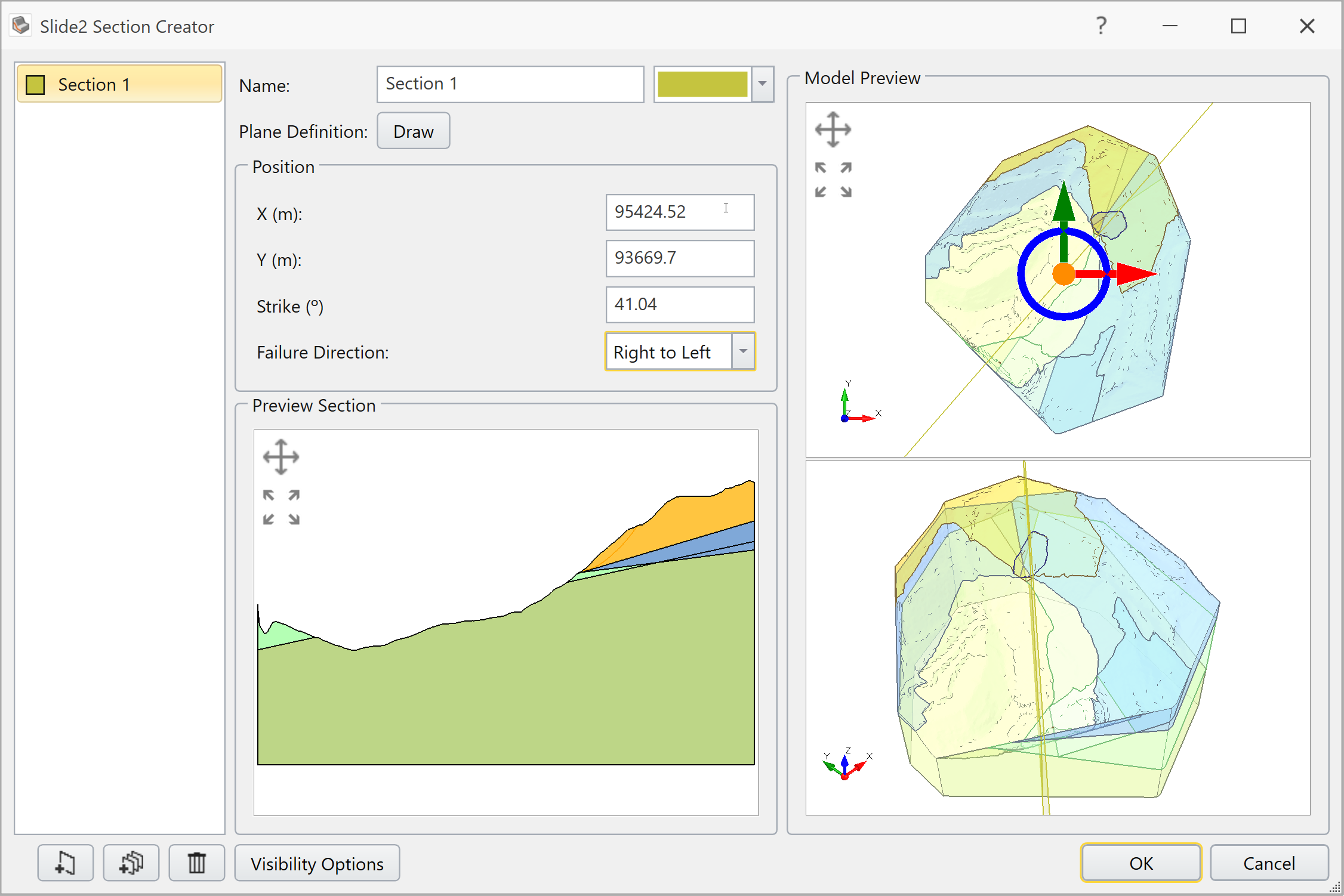Click the Preview Section cross-section image
Screen dimensions: 1344x896
click(x=506, y=622)
